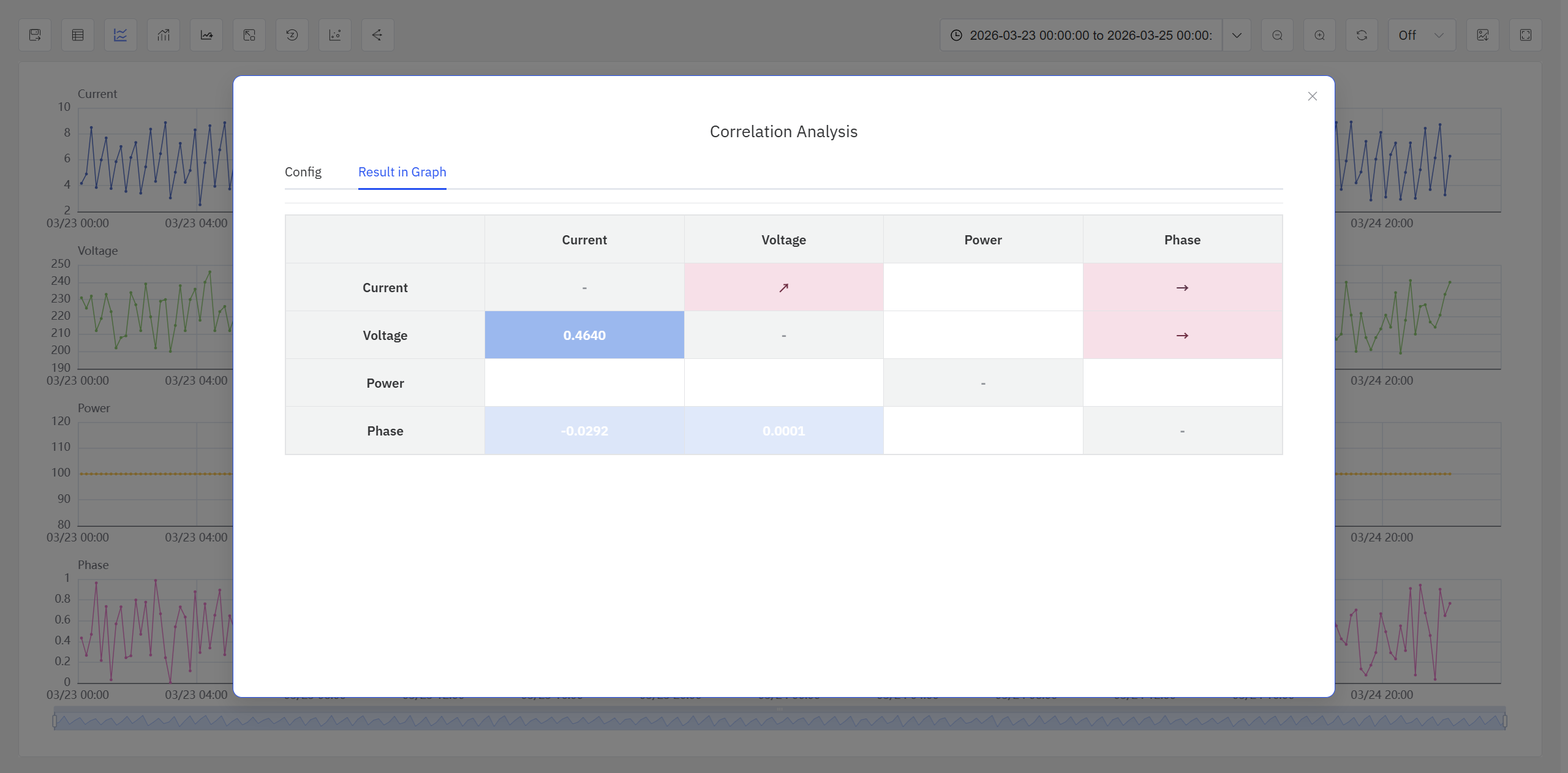Viewport: 1568px width, 773px height.
Task: Open the bar chart view icon
Action: coord(163,35)
